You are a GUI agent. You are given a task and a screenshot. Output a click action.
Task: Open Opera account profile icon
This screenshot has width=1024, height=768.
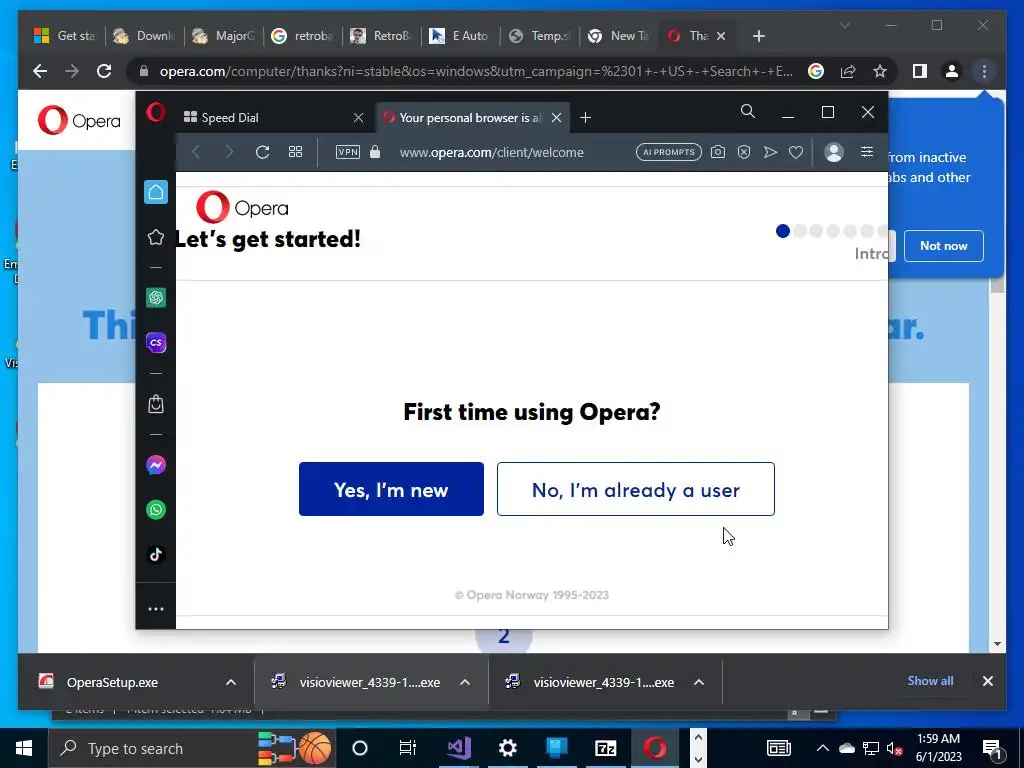pyautogui.click(x=833, y=152)
